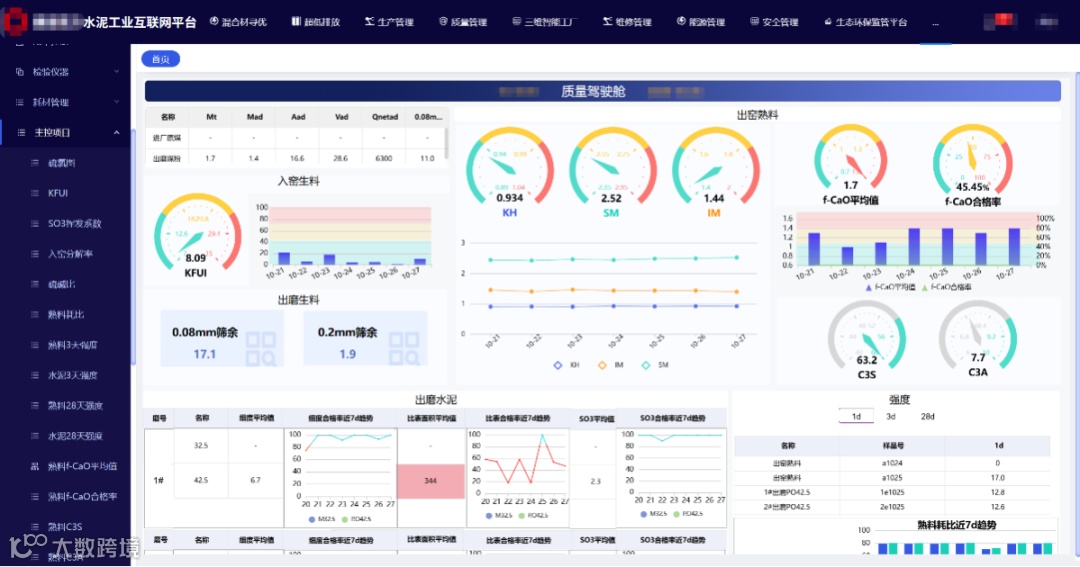
Task: Open the user avatar in the header
Action: tap(1001, 21)
